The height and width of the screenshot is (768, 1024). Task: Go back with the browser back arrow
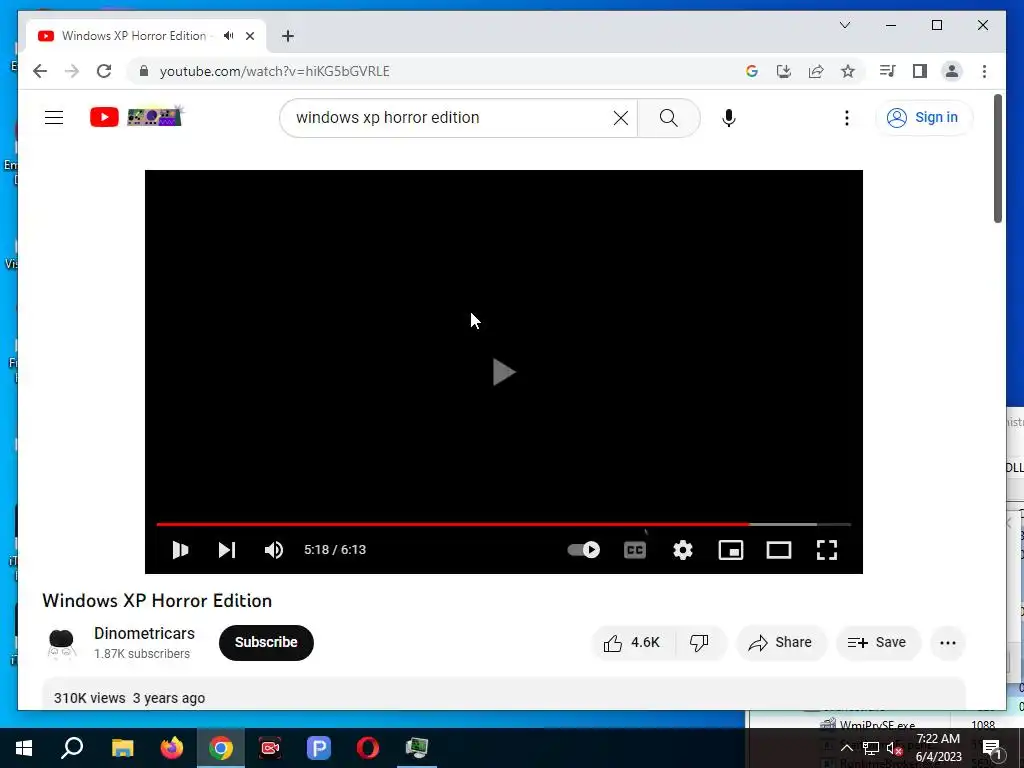pos(40,71)
